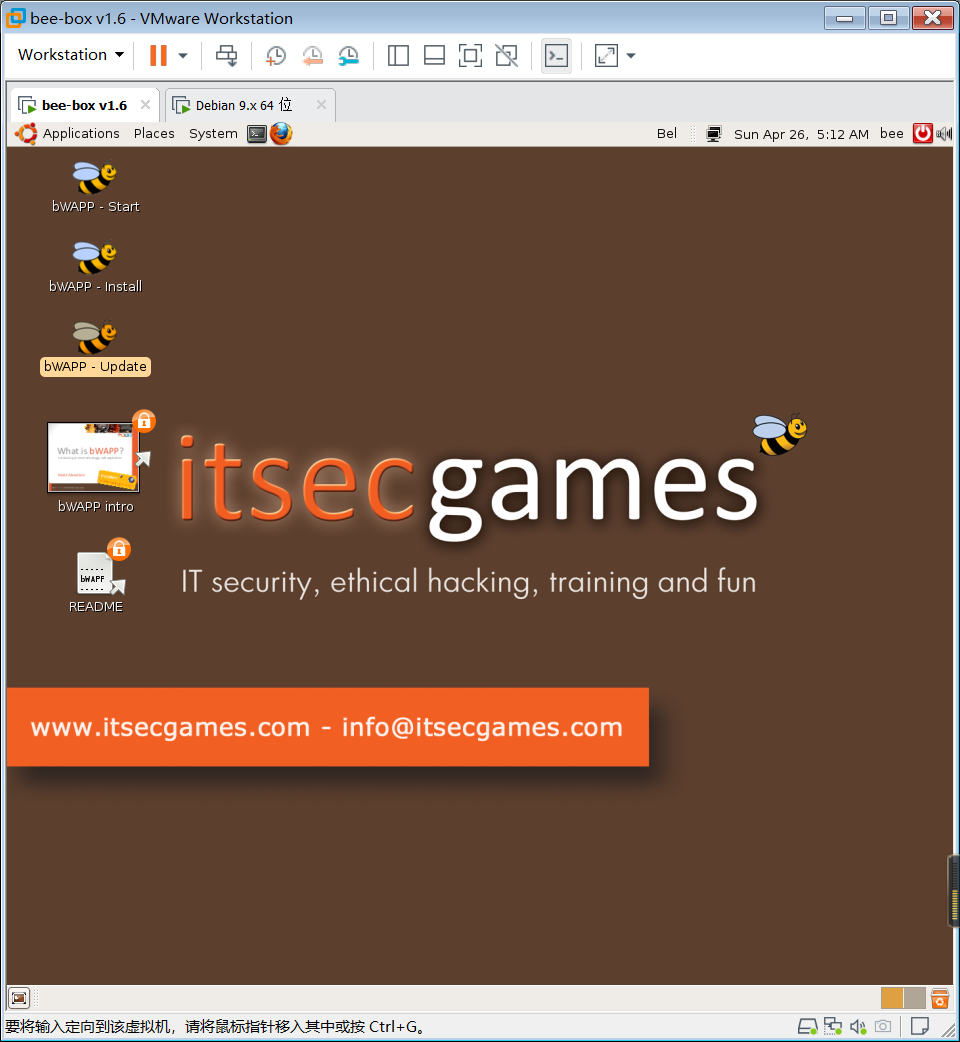Image resolution: width=960 pixels, height=1042 pixels.
Task: Expand the power options dropdown arrow
Action: pyautogui.click(x=183, y=56)
